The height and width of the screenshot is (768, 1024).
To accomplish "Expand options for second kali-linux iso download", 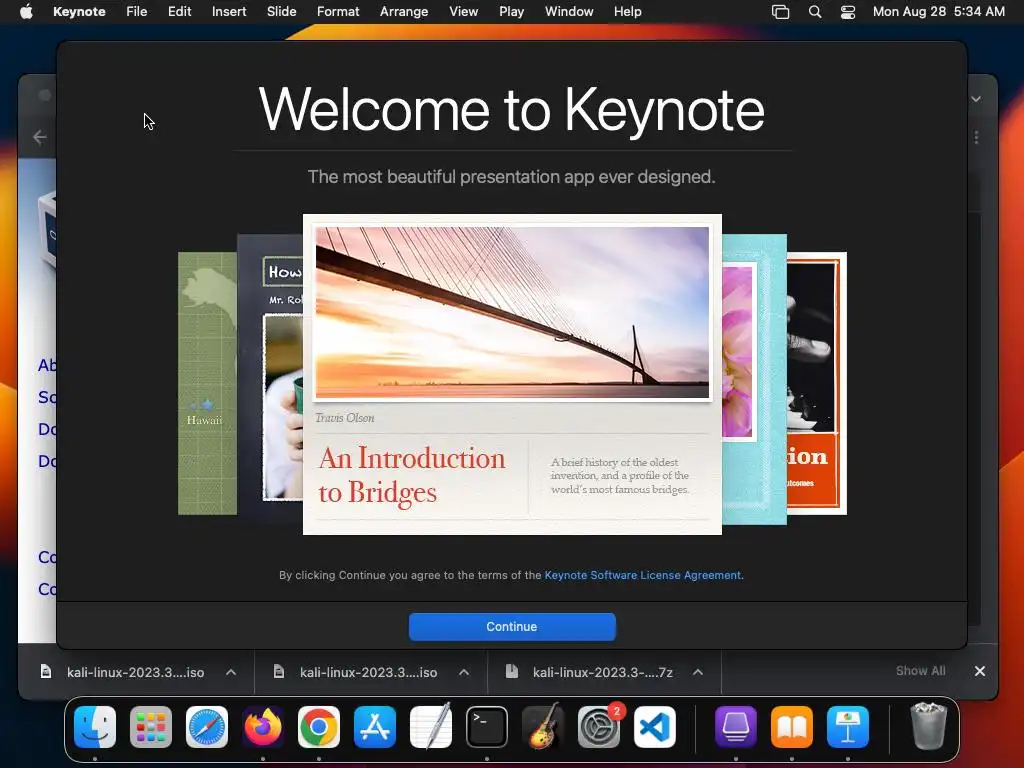I will tap(464, 672).
